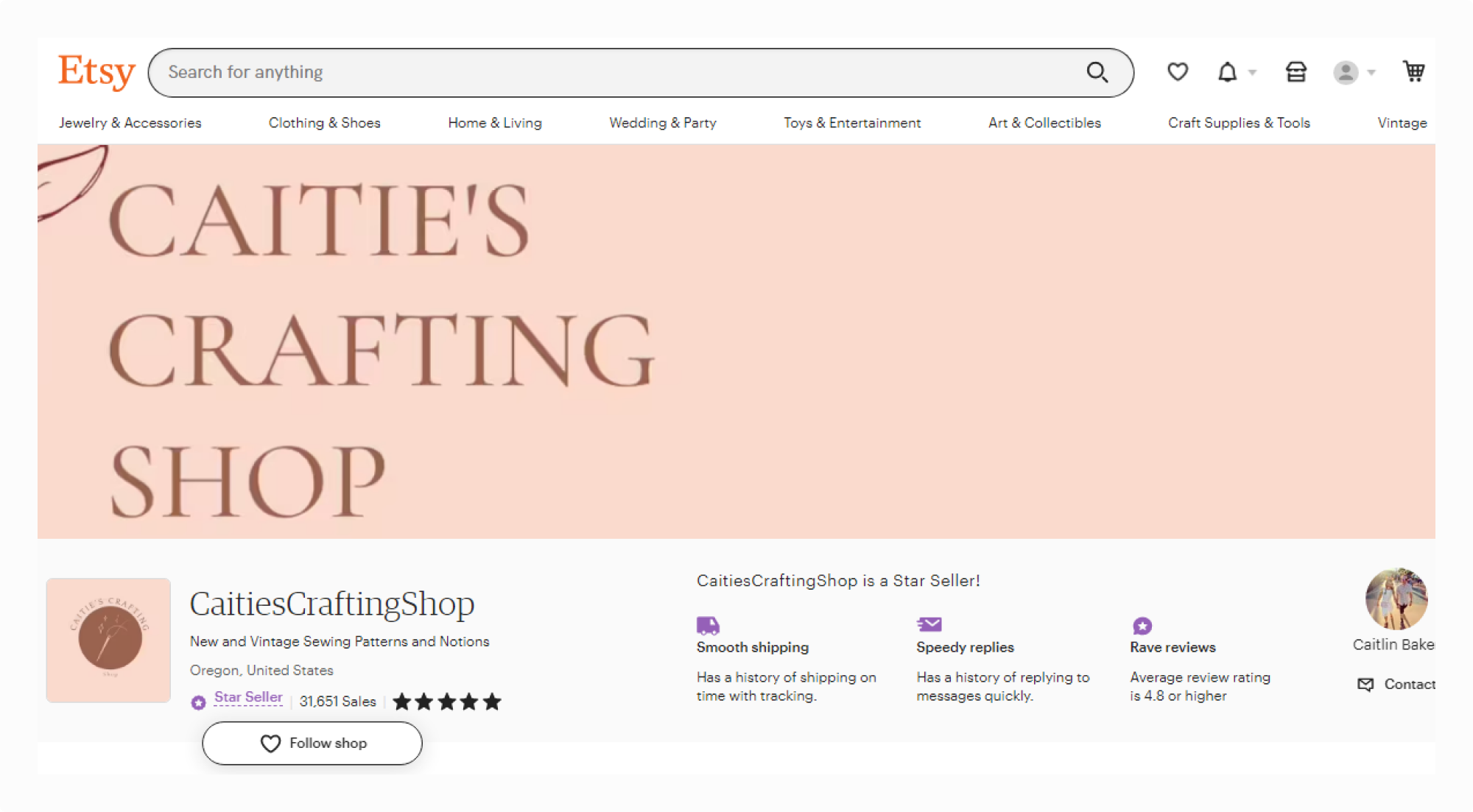The width and height of the screenshot is (1473, 812).
Task: Click the Caitie's Crafting Shop banner image
Action: point(736,341)
